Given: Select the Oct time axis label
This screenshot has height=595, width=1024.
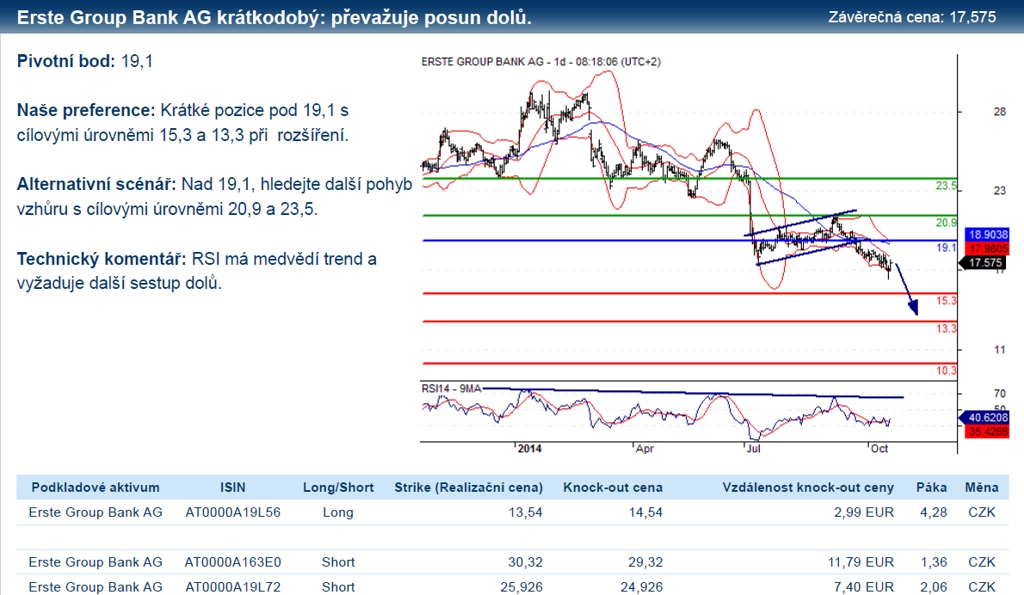Looking at the screenshot, I should 880,449.
